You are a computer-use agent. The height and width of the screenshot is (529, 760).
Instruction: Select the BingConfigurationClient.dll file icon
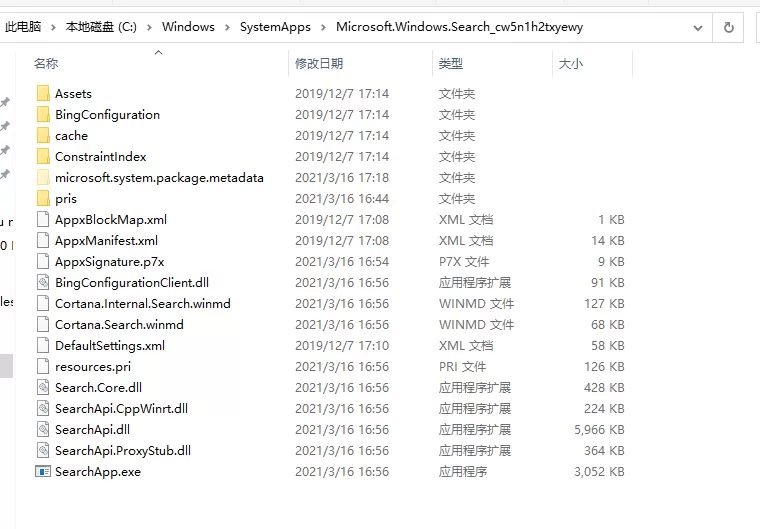[43, 282]
